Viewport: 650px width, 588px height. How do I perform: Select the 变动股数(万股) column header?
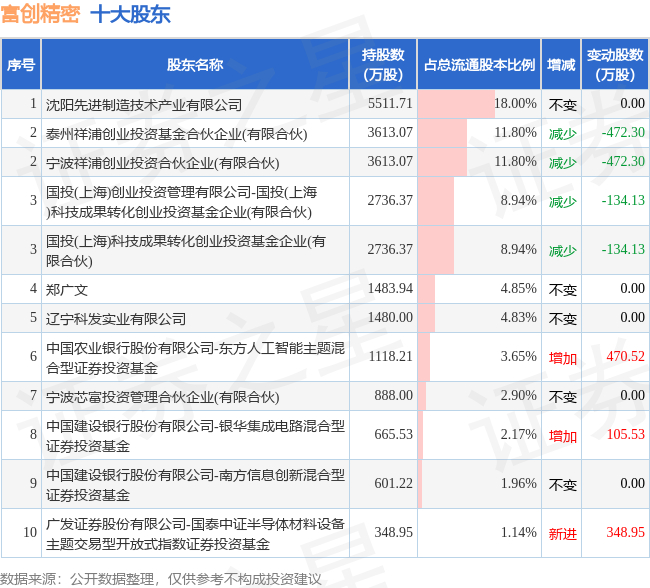click(615, 64)
